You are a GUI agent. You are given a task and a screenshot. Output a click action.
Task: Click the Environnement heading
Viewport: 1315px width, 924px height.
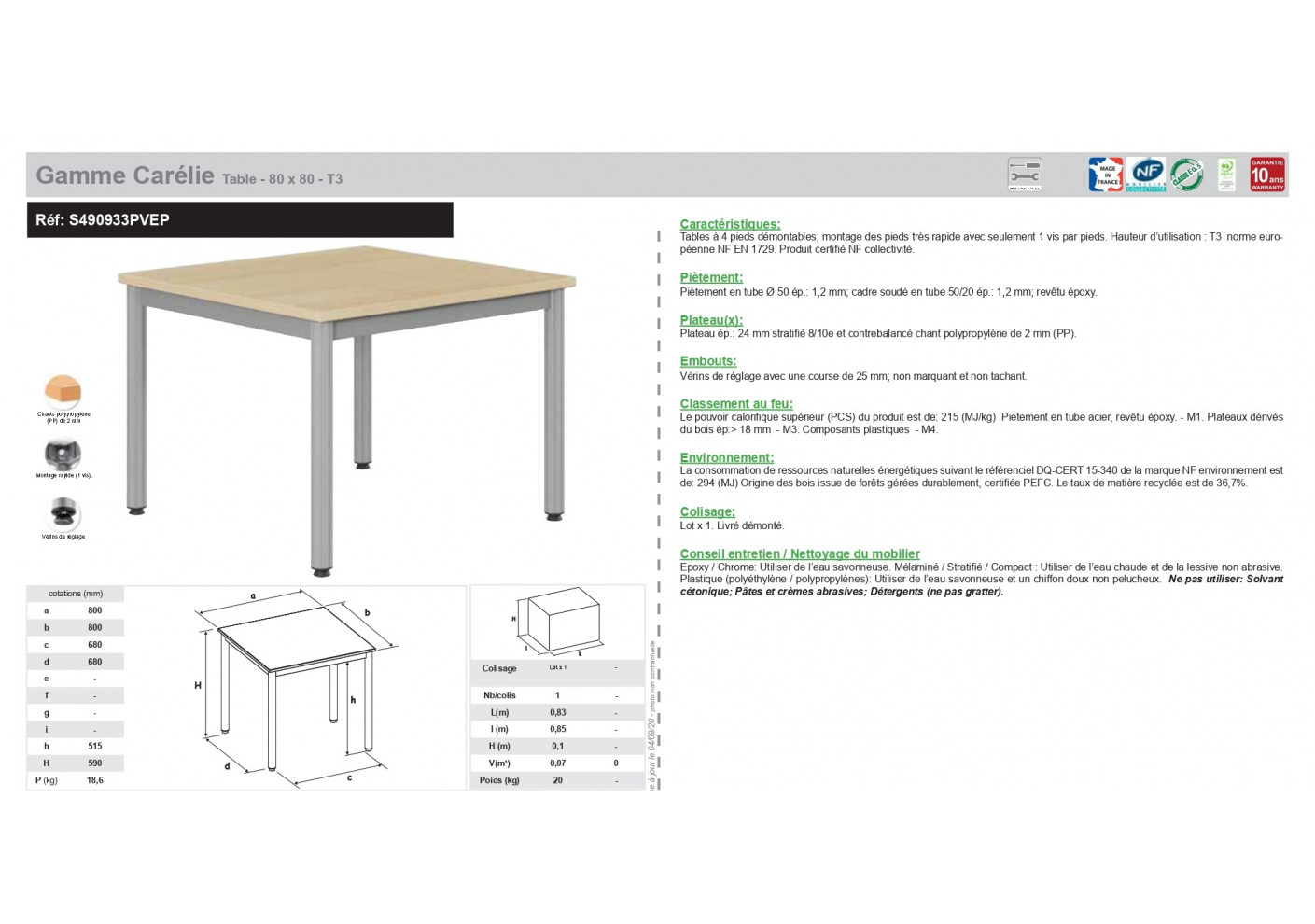727,458
